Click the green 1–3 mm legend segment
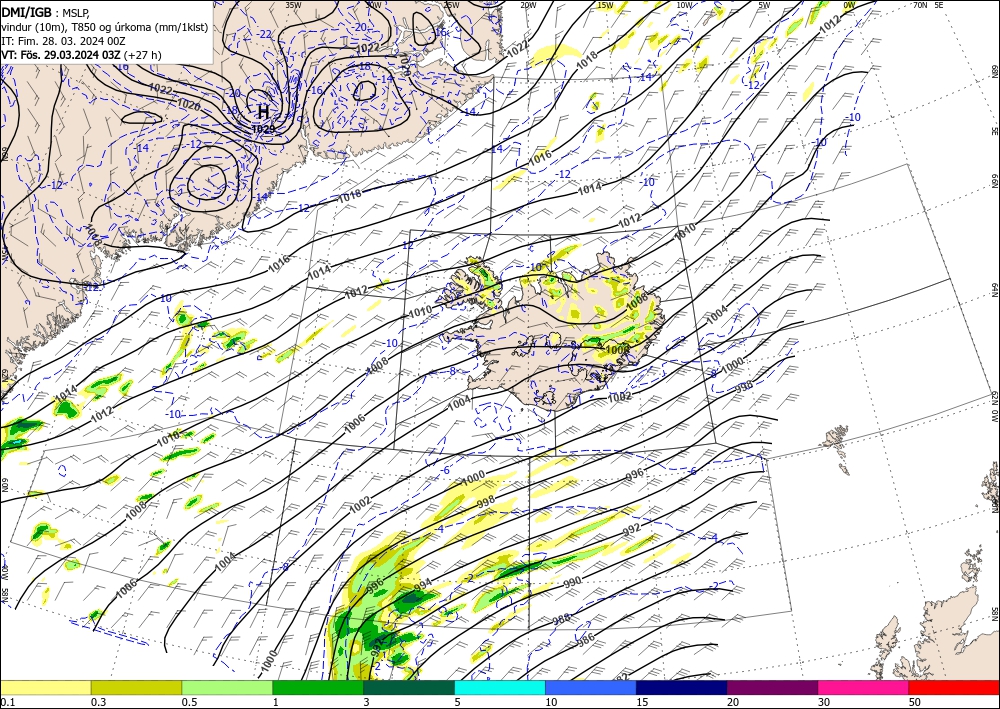Image resolution: width=1000 pixels, height=709 pixels. [x=318, y=687]
